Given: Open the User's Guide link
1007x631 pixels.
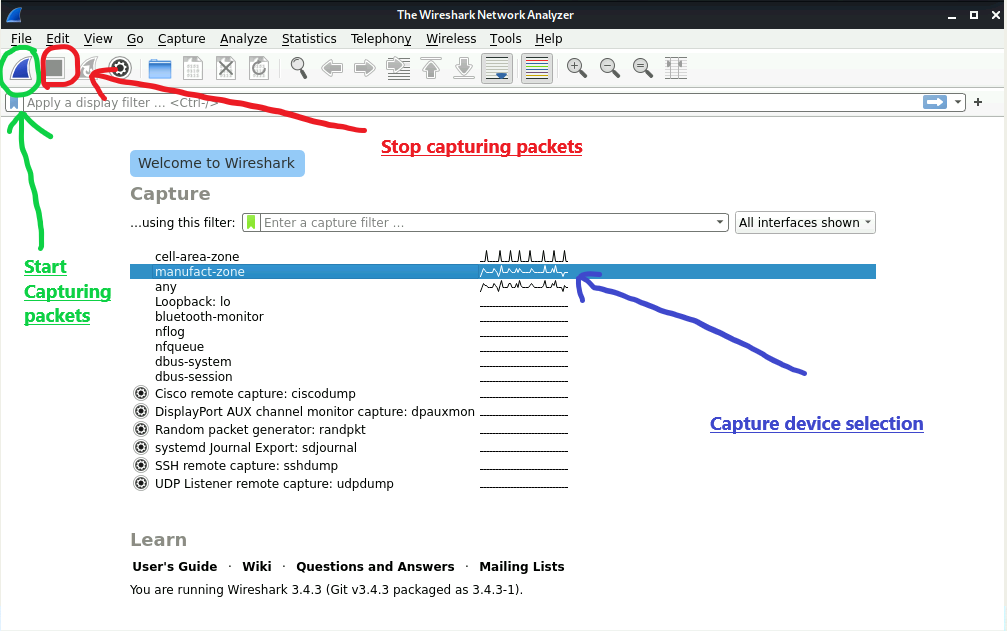Looking at the screenshot, I should tap(175, 566).
